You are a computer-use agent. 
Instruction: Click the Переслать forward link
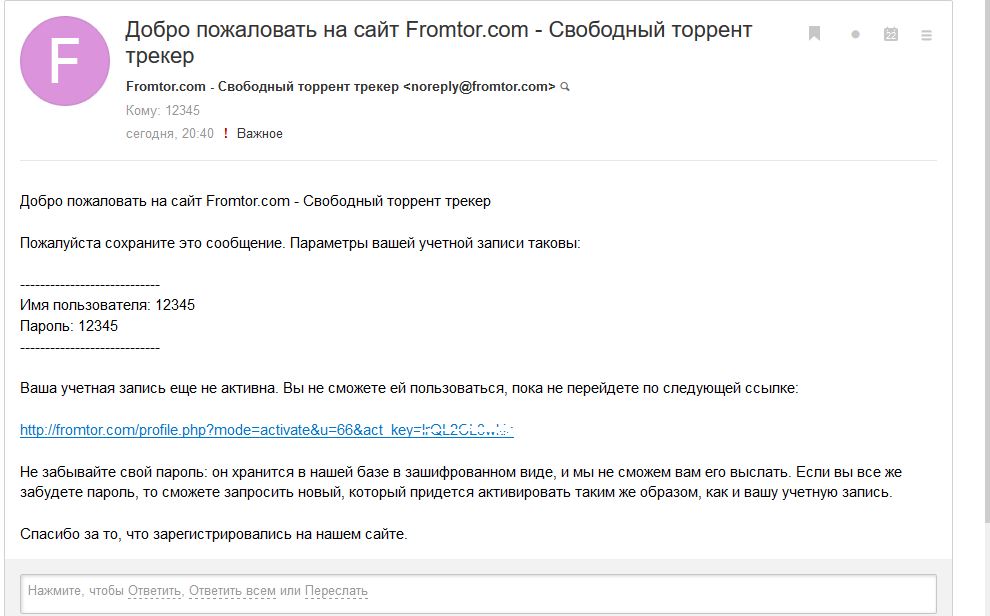[336, 591]
